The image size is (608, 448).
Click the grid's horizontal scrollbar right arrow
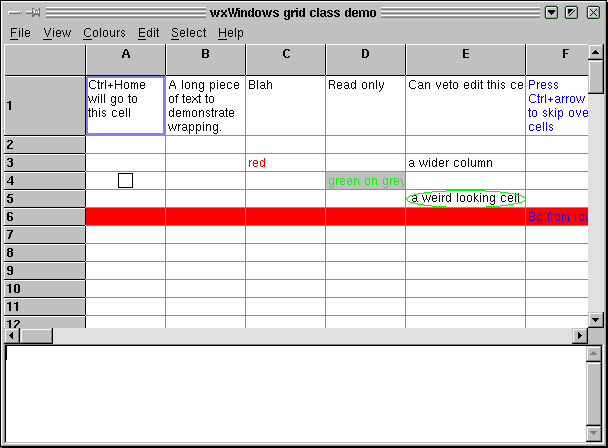click(x=580, y=336)
